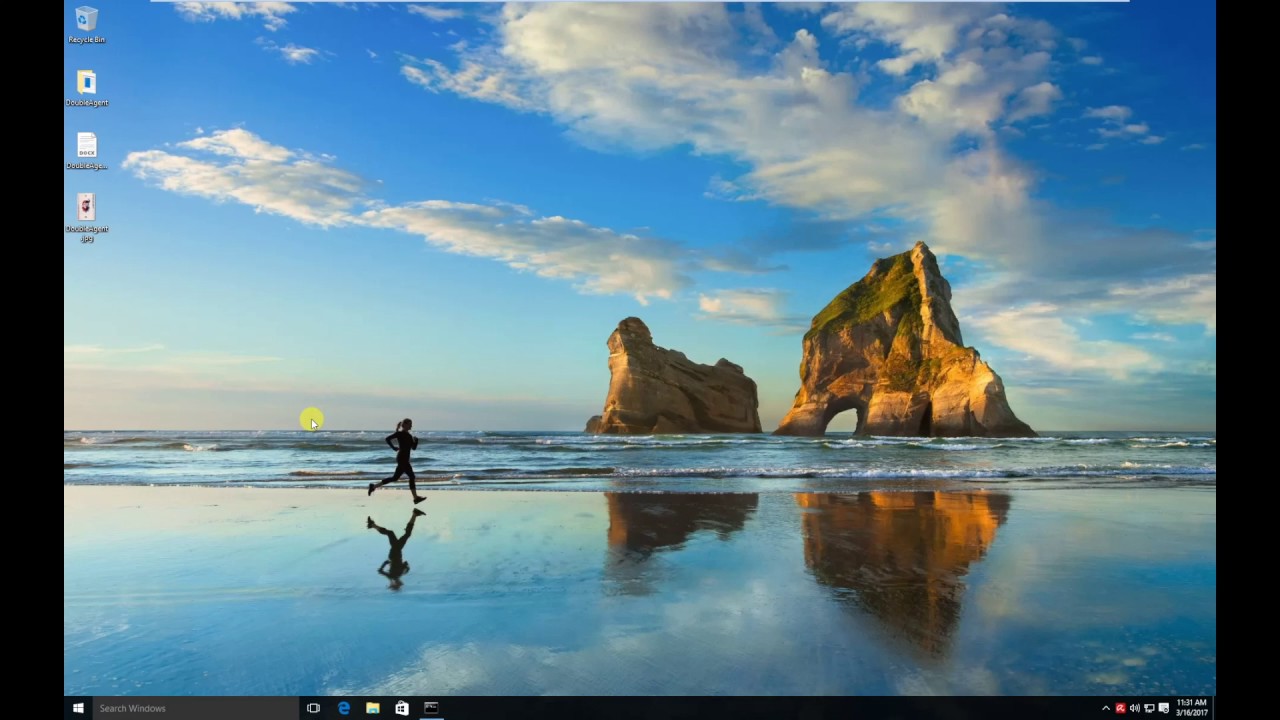
Task: Switch to the Command Prompt taskbar window
Action: point(431,708)
